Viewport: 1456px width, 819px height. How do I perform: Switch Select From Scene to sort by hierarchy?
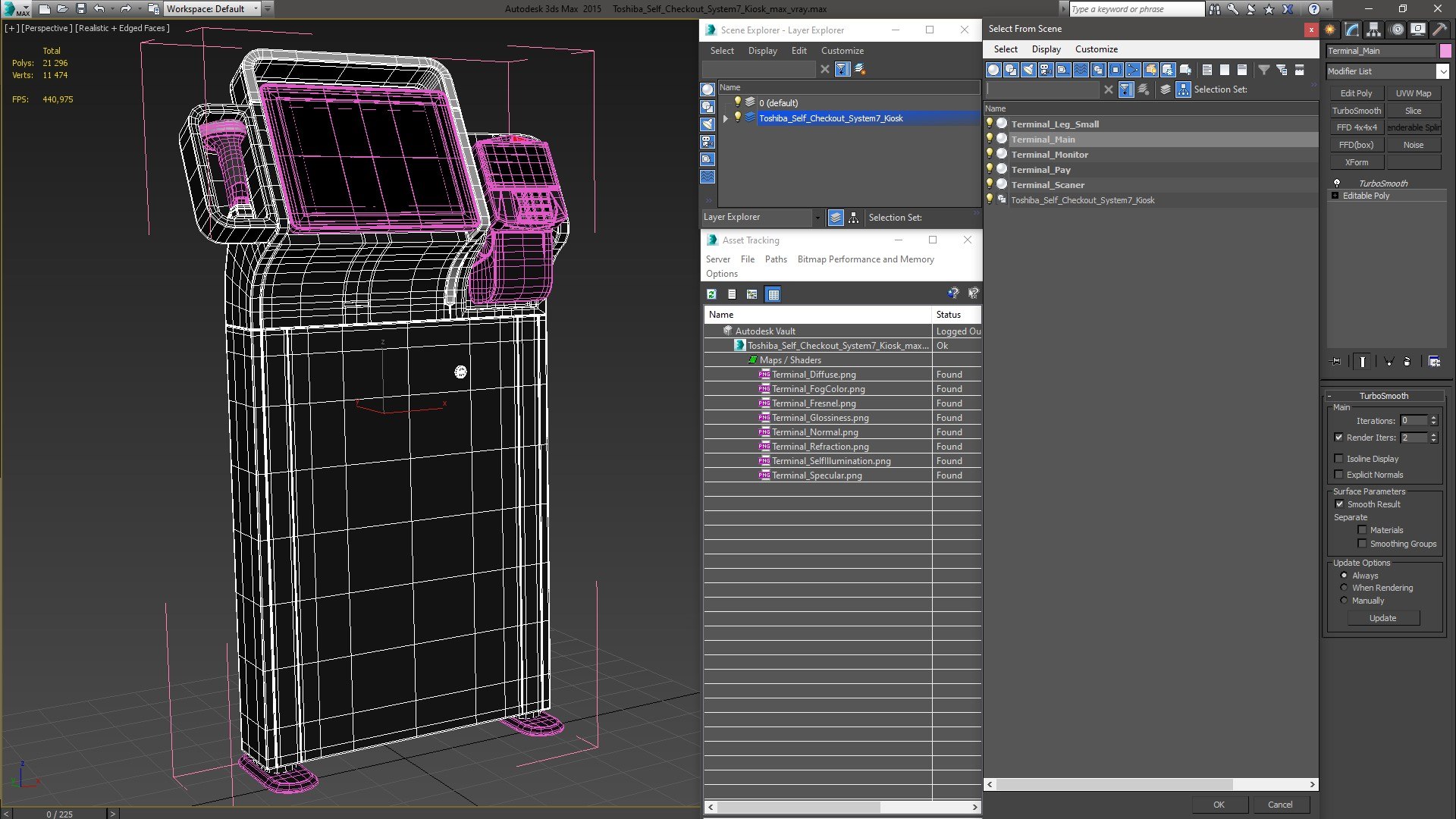1184,89
